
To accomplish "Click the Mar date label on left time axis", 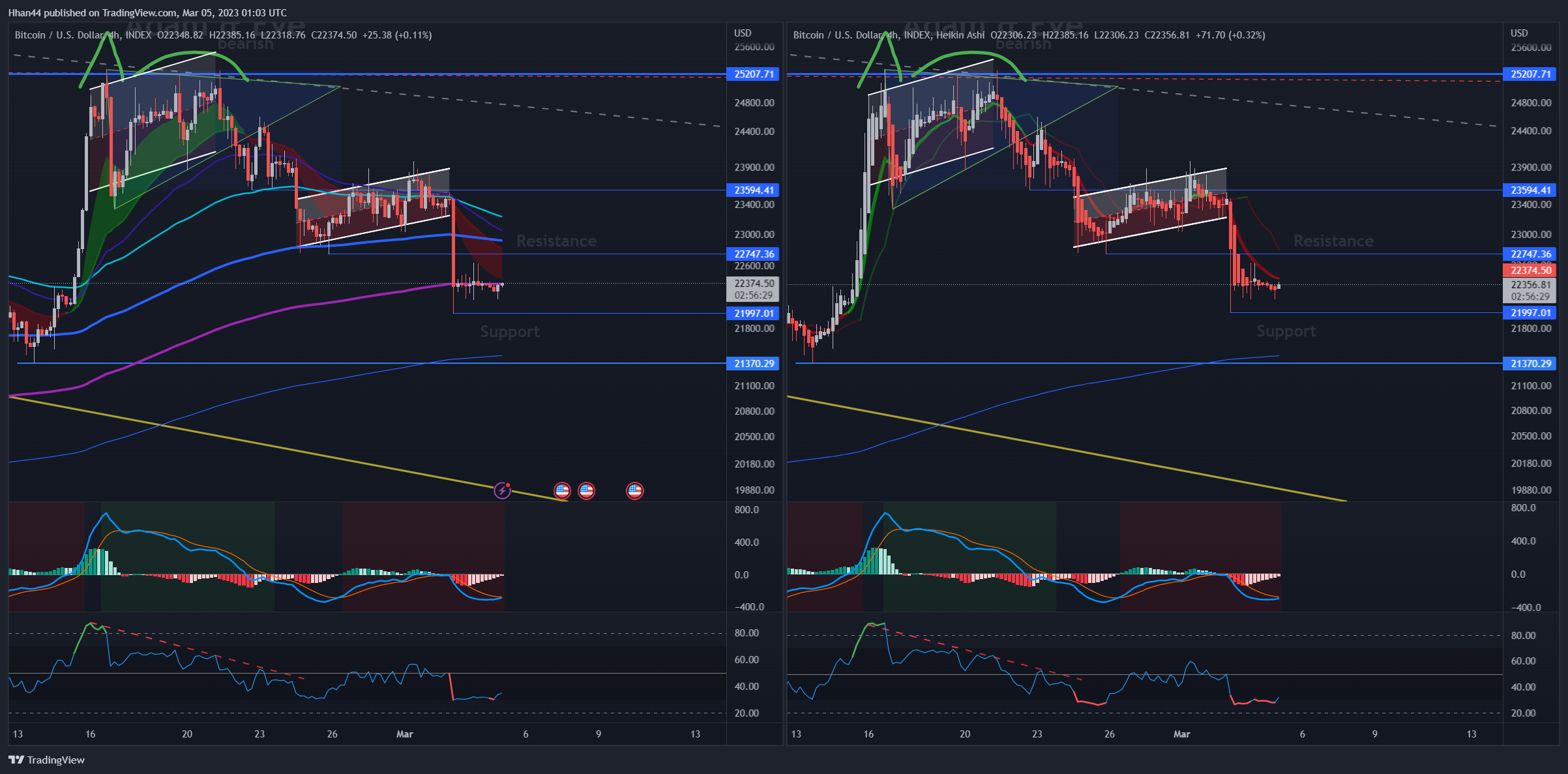I will point(405,734).
